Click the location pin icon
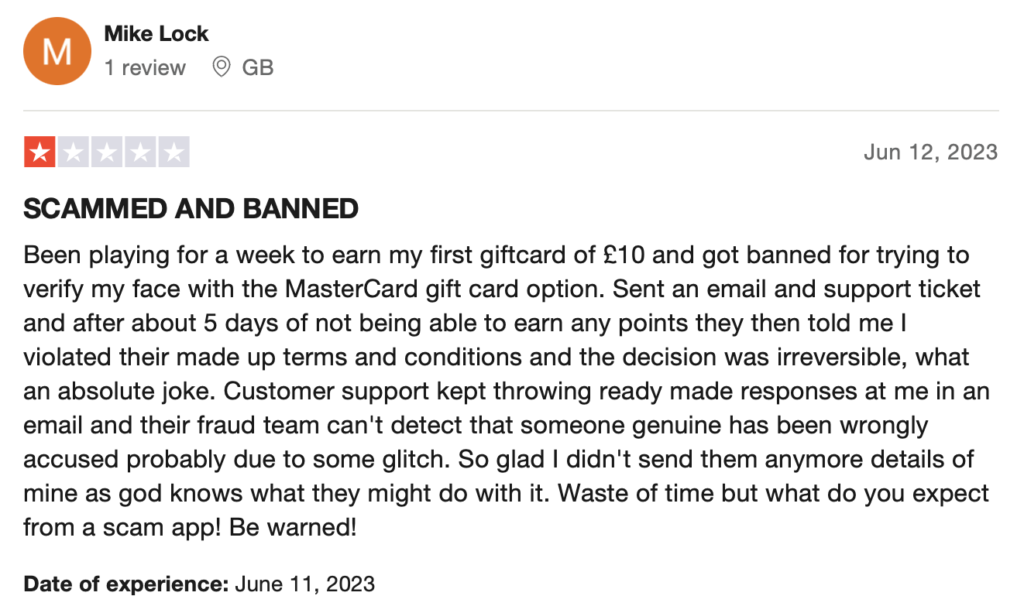The width and height of the screenshot is (1024, 613). coord(221,67)
